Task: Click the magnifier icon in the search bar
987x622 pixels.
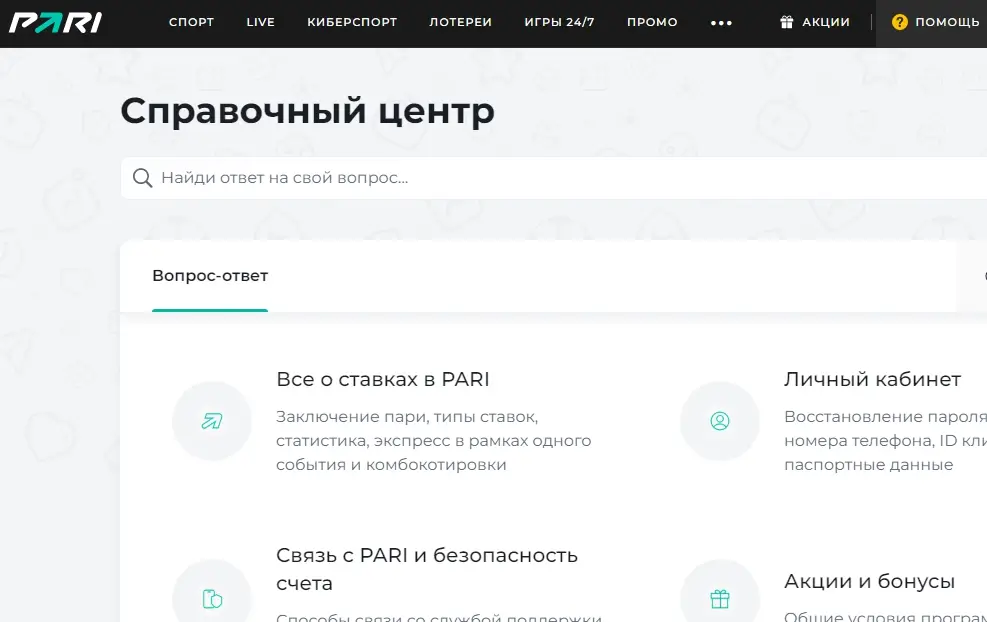Action: click(143, 177)
